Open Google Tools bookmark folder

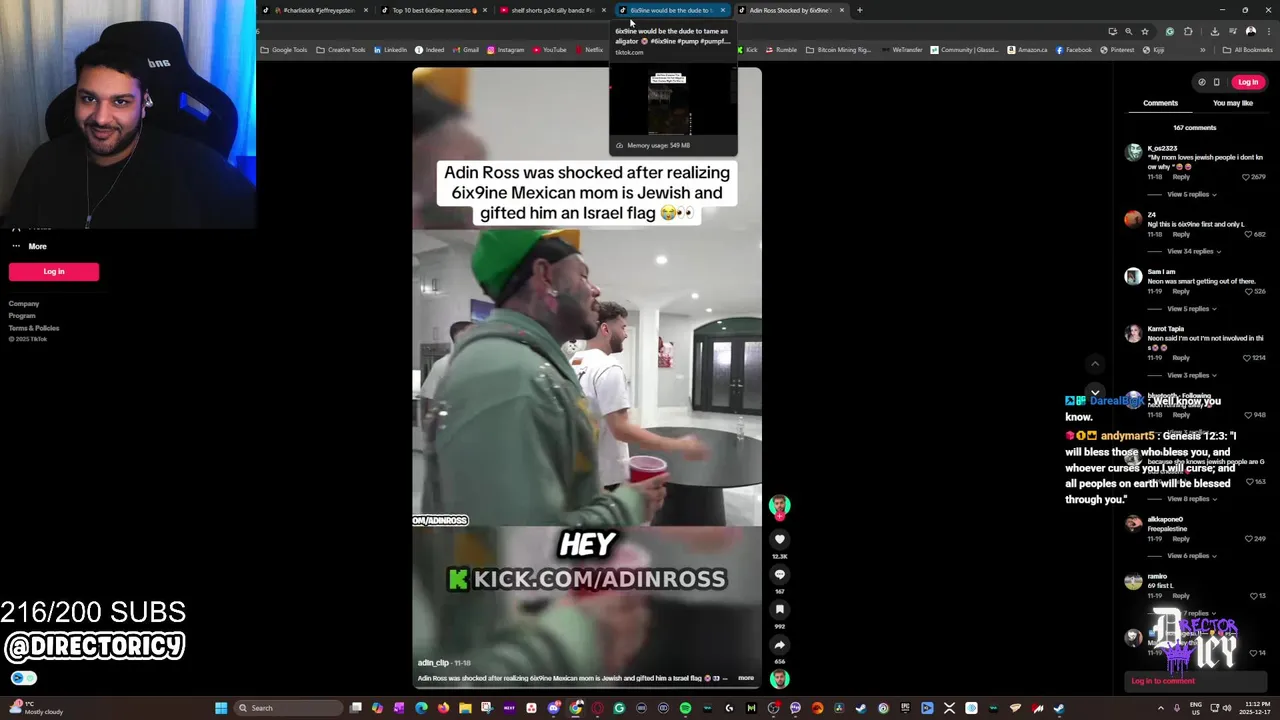click(x=284, y=50)
